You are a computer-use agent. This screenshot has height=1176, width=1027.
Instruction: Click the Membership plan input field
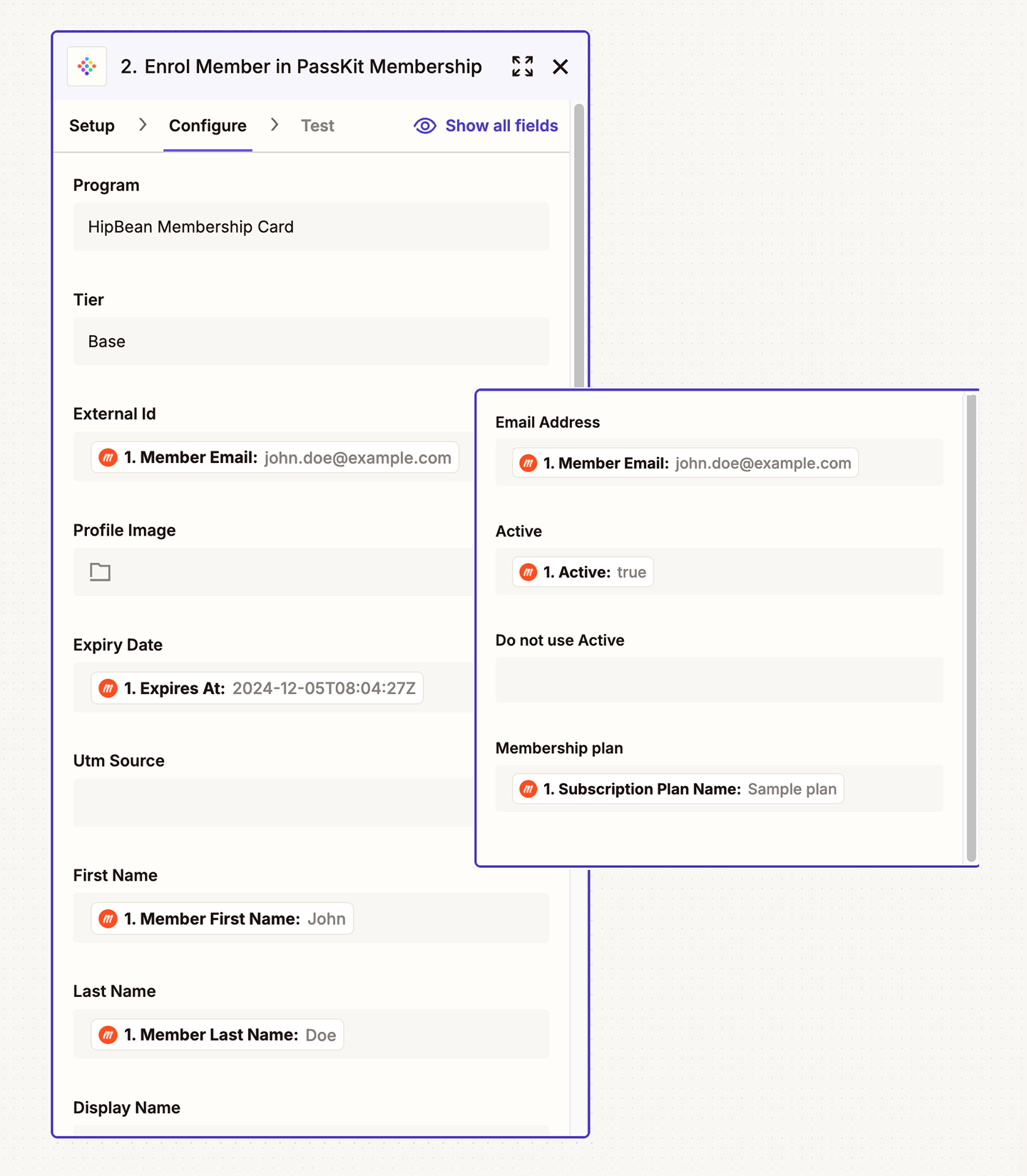point(719,789)
